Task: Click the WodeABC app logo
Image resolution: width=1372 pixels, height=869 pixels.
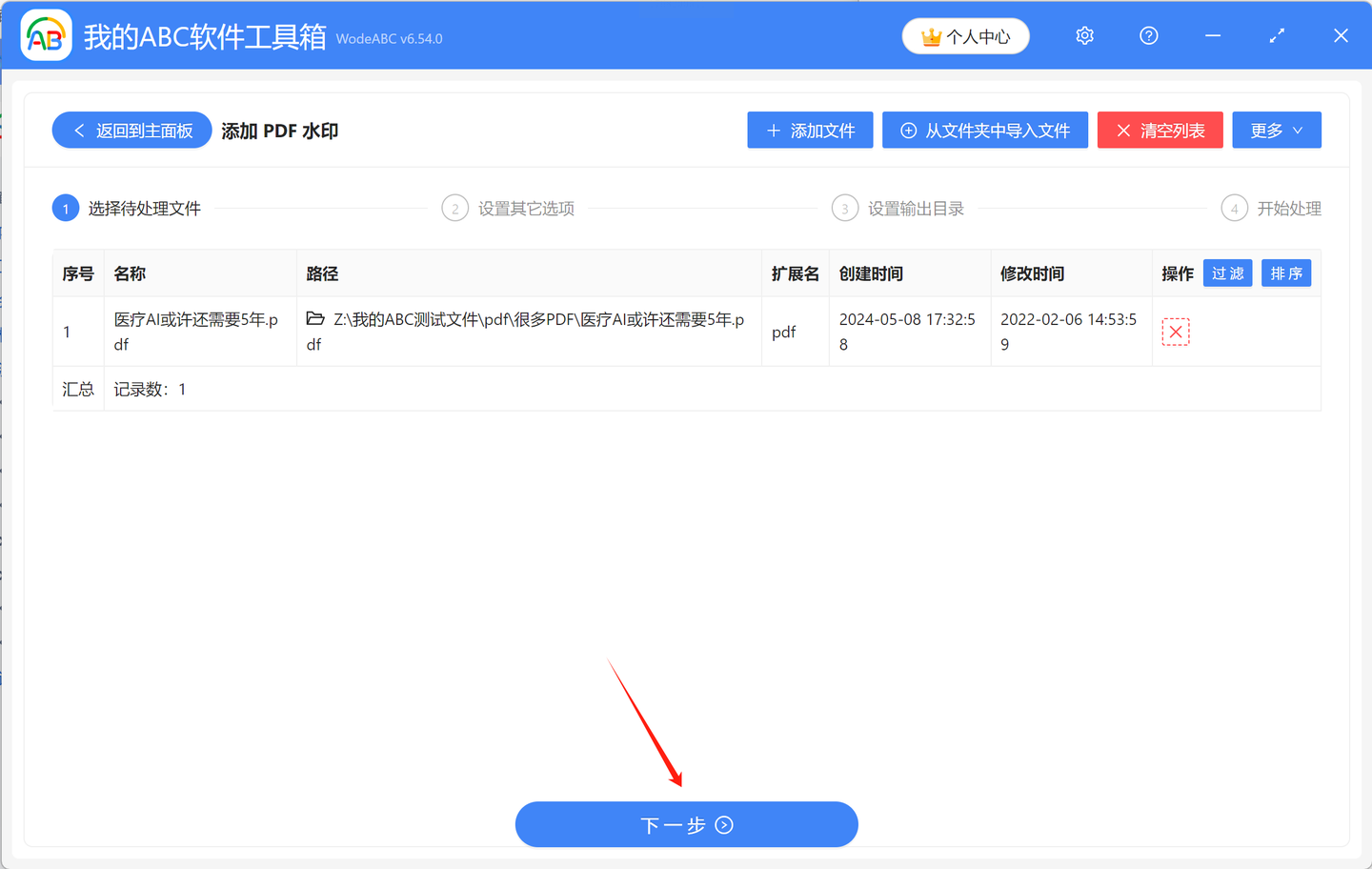Action: pyautogui.click(x=46, y=36)
